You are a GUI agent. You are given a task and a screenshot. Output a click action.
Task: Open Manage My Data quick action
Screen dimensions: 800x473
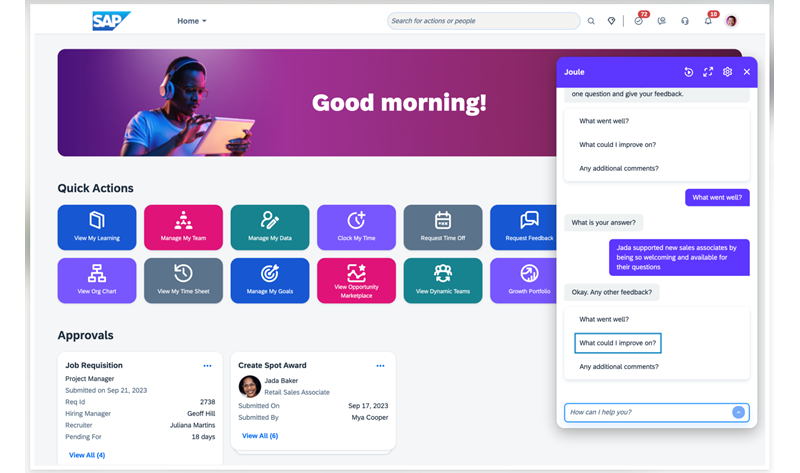(270, 228)
